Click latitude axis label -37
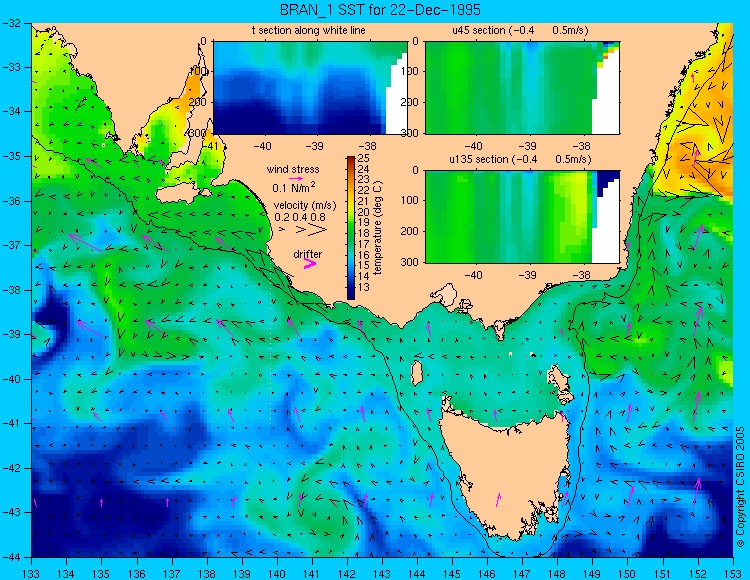The image size is (750, 580). coord(11,245)
